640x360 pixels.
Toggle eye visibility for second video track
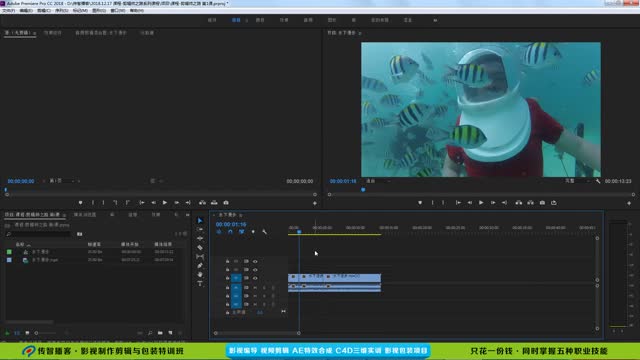[x=255, y=270]
